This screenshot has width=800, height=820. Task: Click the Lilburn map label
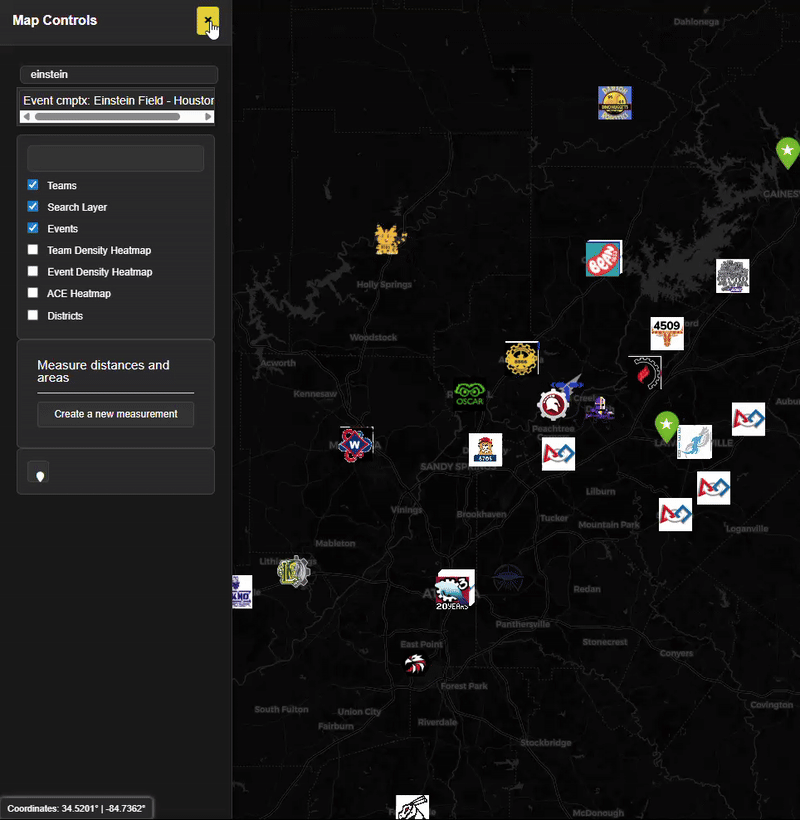point(601,492)
